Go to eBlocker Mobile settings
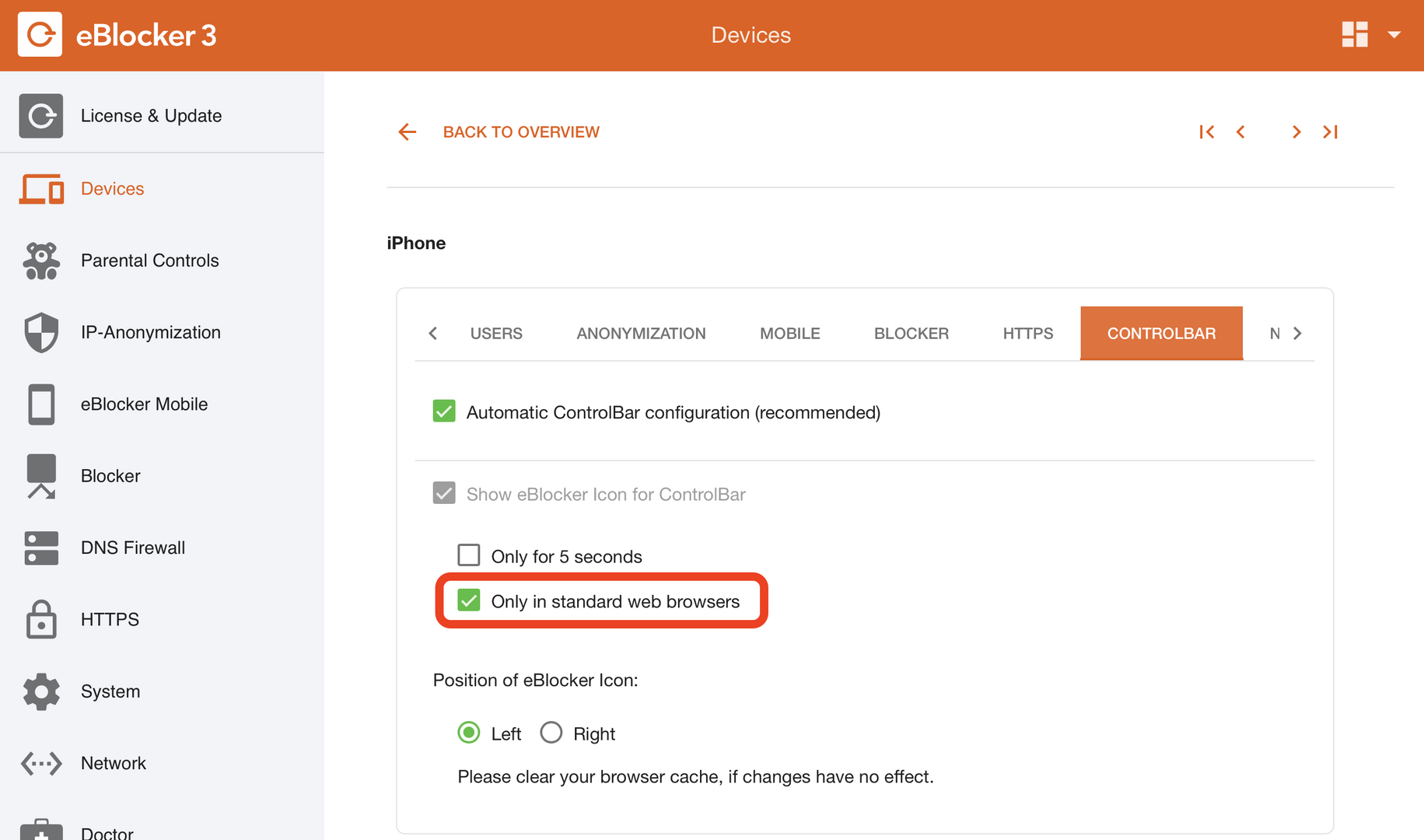The height and width of the screenshot is (840, 1424). [x=144, y=404]
